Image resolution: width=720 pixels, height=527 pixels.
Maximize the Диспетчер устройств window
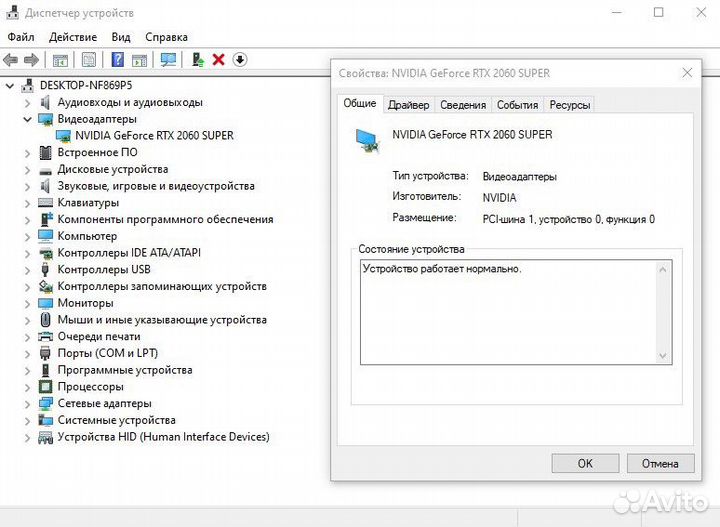(658, 12)
